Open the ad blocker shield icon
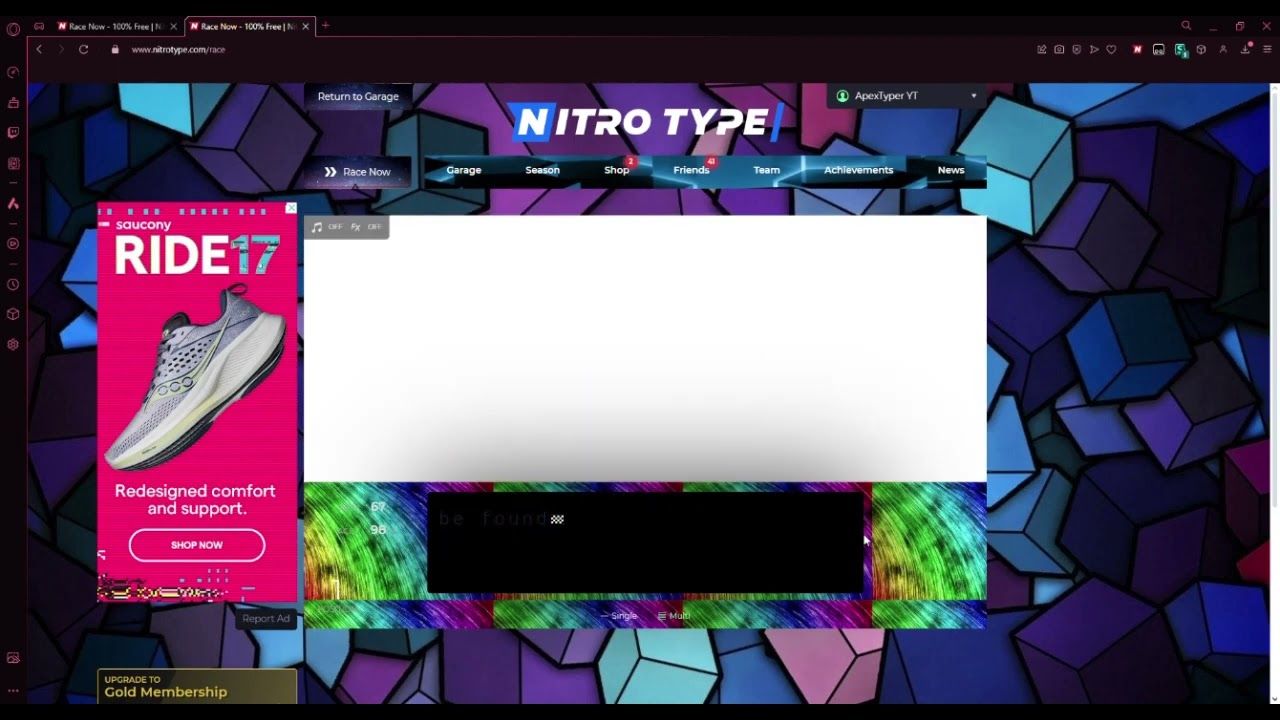 pyautogui.click(x=1077, y=49)
